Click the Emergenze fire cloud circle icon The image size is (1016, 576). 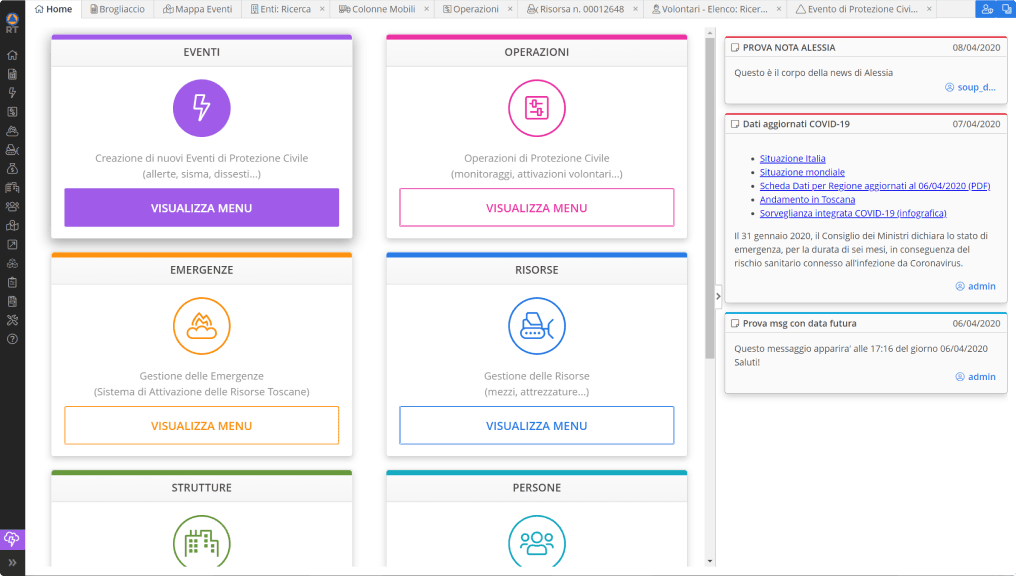point(202,326)
